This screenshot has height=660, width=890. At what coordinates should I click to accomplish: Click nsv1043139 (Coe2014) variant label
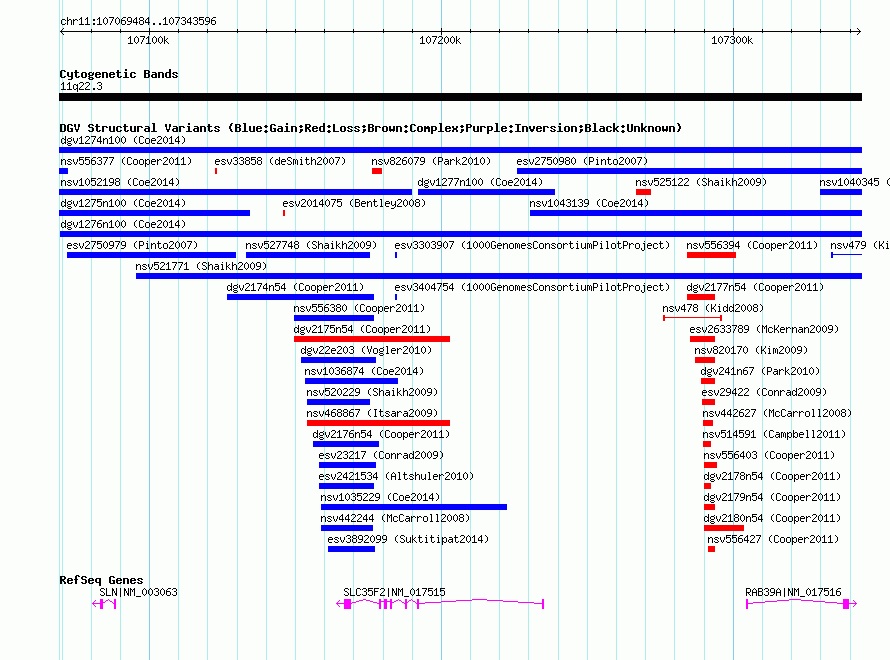pos(589,203)
